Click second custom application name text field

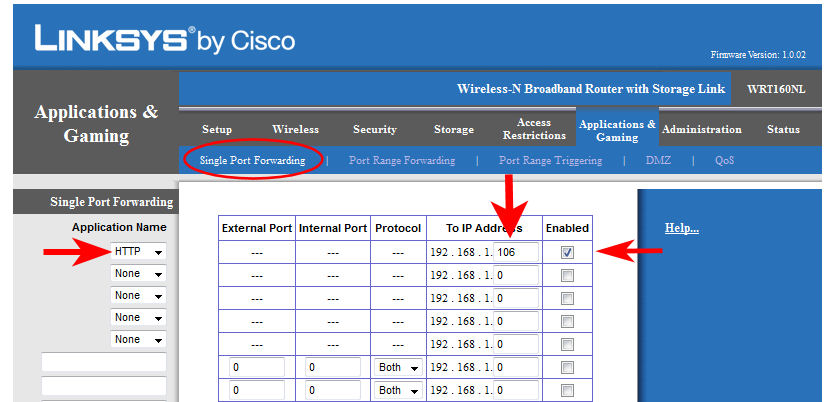pos(104,386)
